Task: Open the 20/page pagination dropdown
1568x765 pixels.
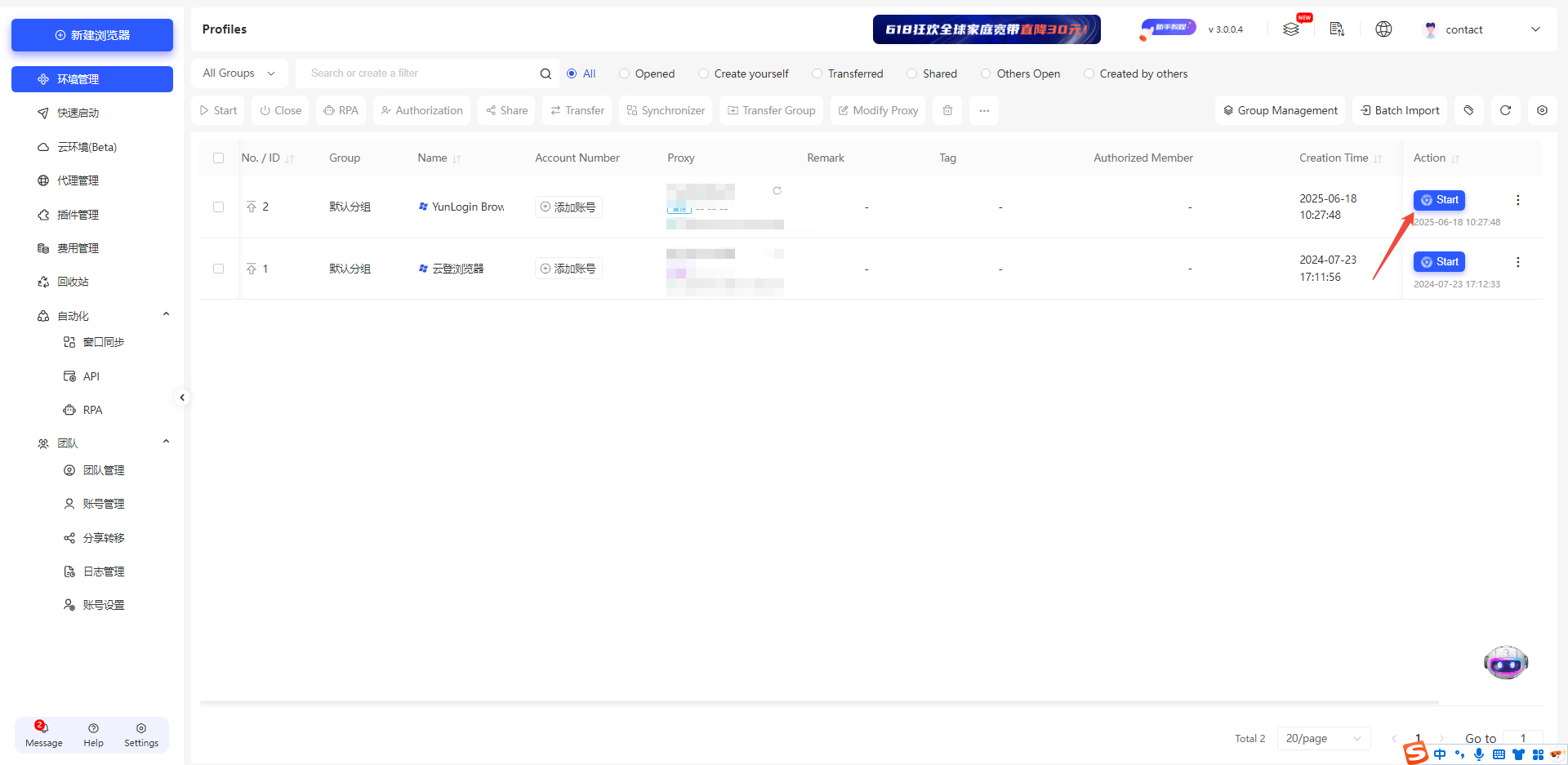Action: [1323, 738]
